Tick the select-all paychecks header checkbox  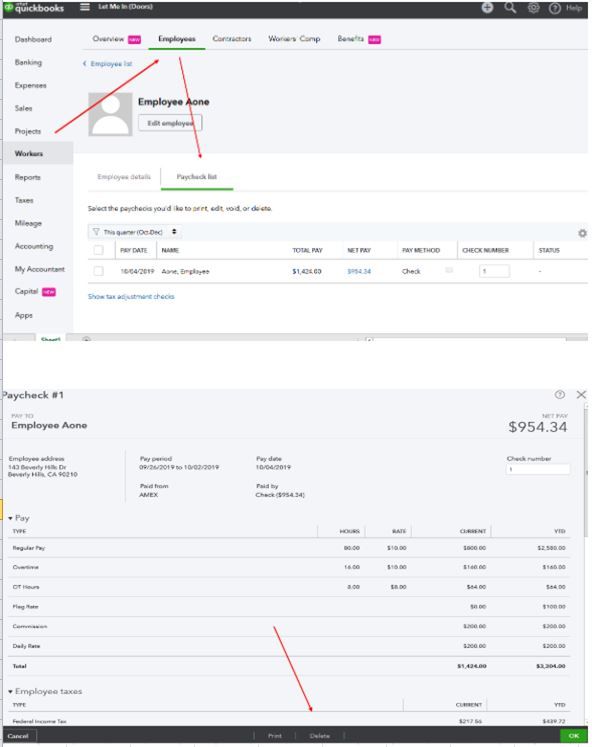tap(99, 250)
